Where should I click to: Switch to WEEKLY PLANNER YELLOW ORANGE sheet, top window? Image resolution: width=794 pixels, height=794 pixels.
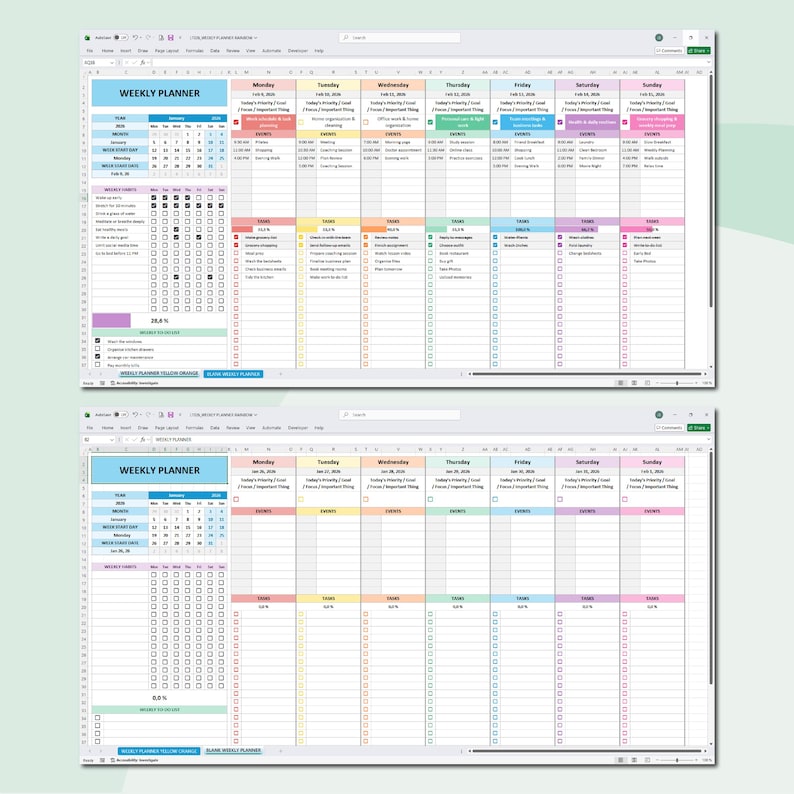(x=159, y=374)
